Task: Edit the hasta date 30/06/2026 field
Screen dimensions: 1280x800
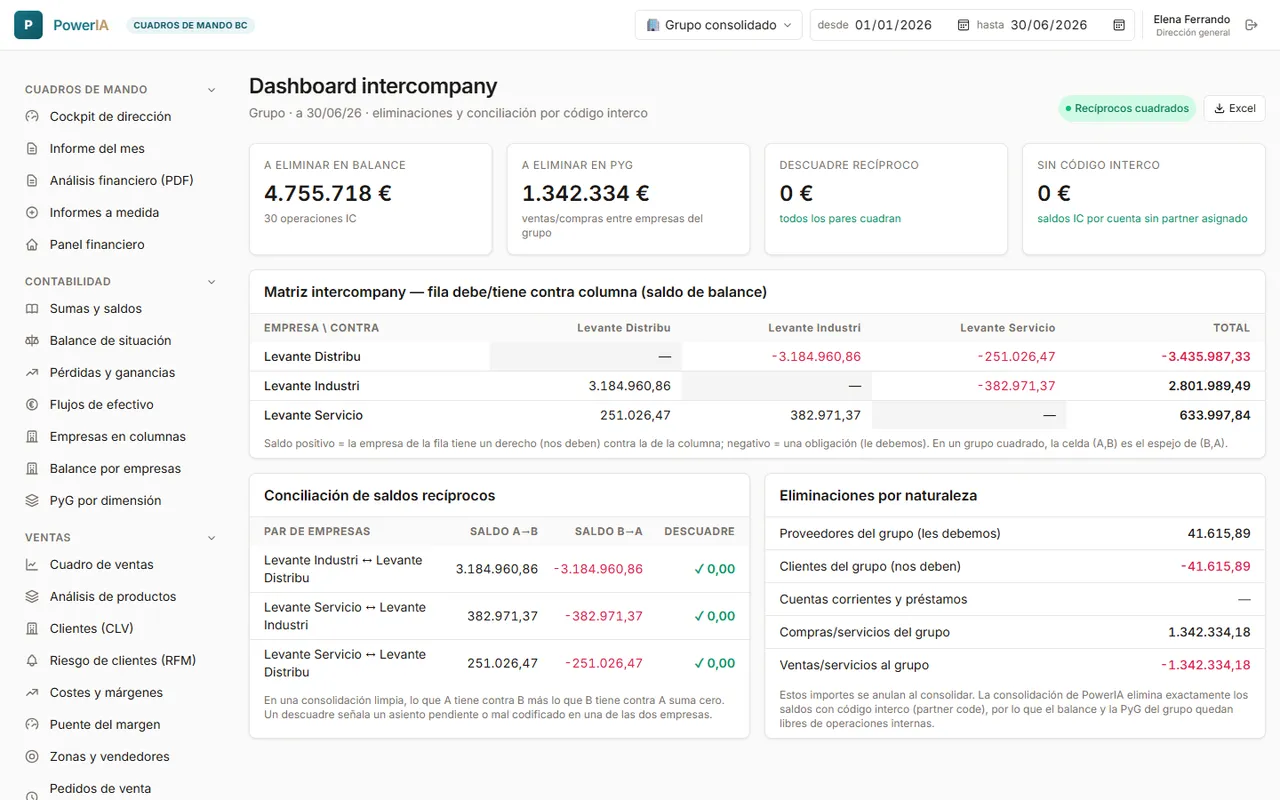Action: (1049, 25)
